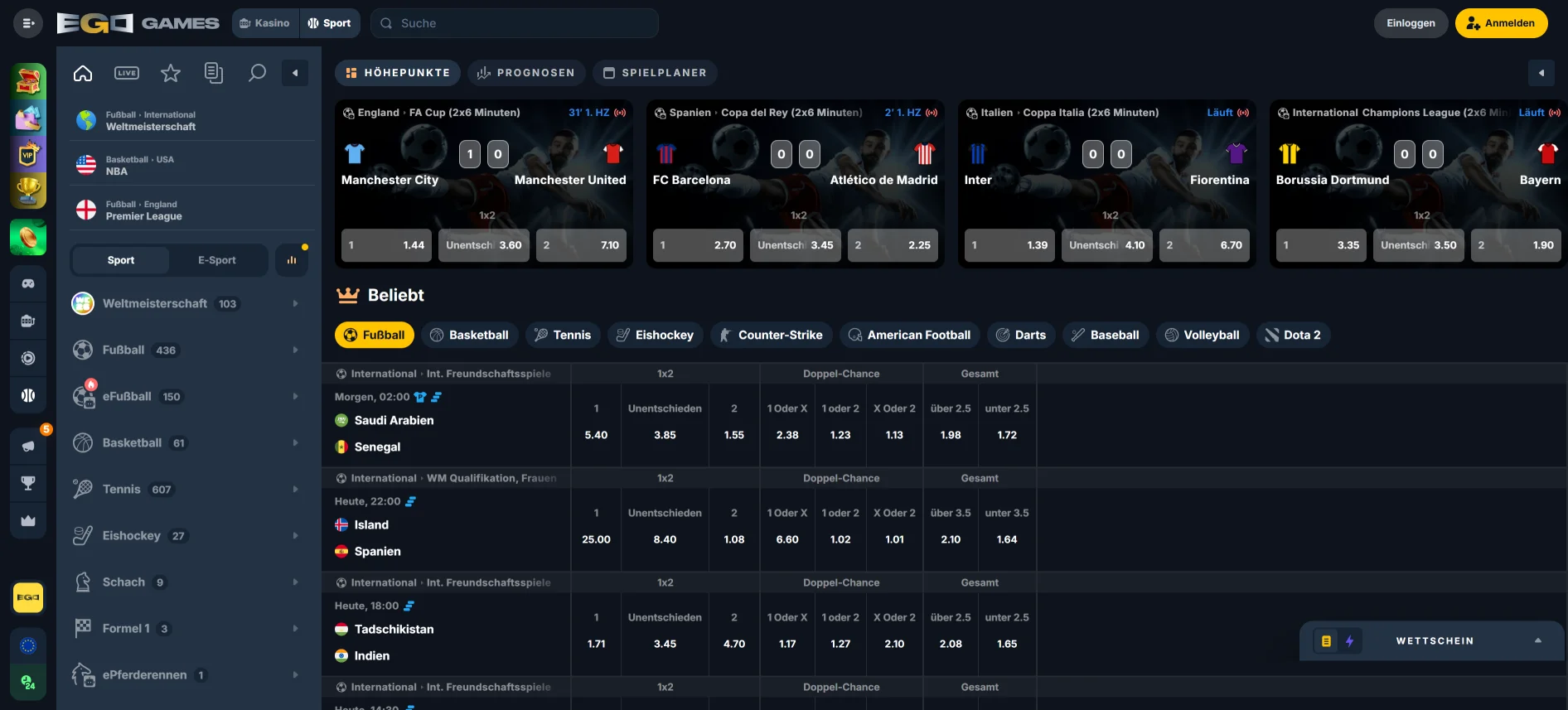The height and width of the screenshot is (710, 1568).
Task: Click the magnifier search icon in sidebar
Action: [258, 73]
